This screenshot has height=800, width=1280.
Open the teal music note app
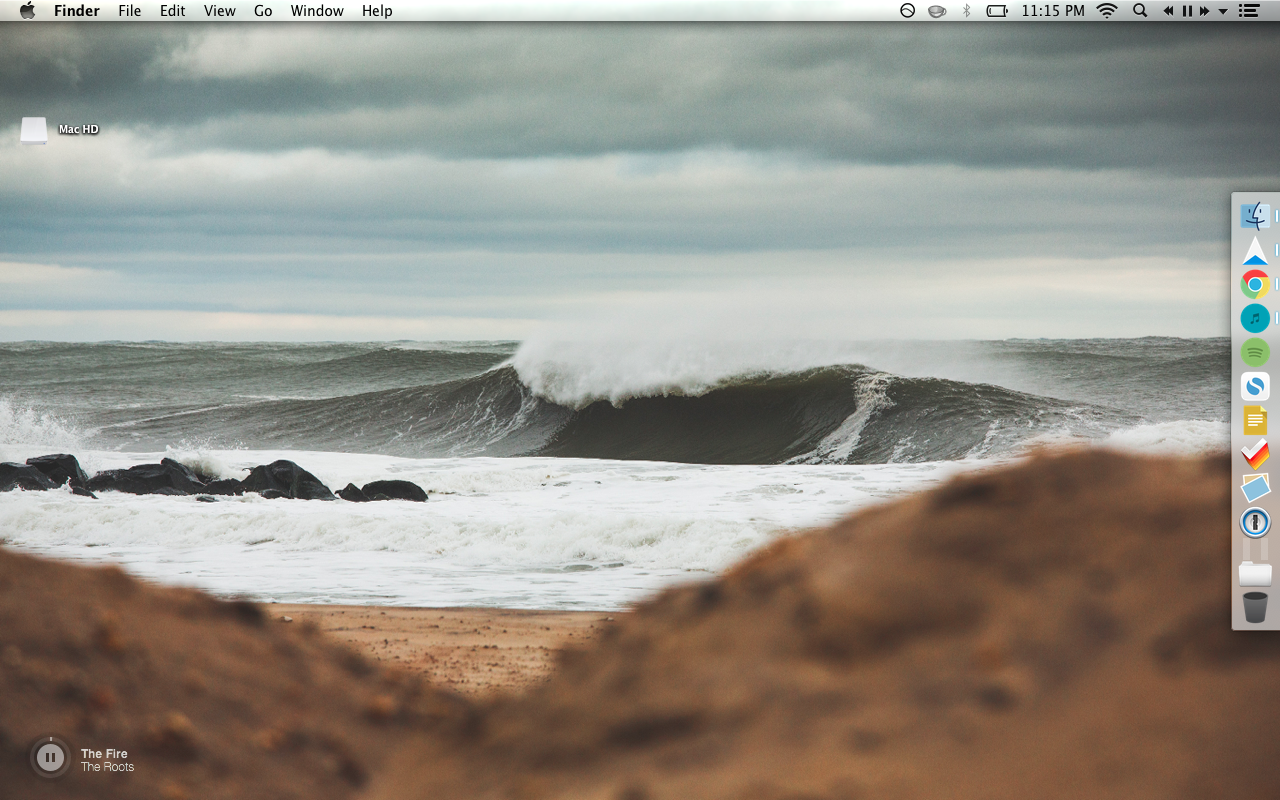pyautogui.click(x=1255, y=319)
